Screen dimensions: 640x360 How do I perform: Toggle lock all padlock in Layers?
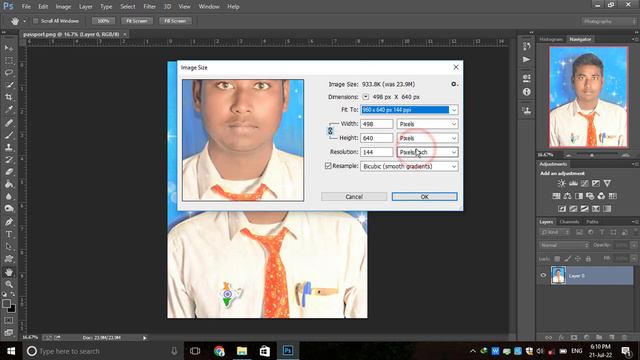point(588,259)
